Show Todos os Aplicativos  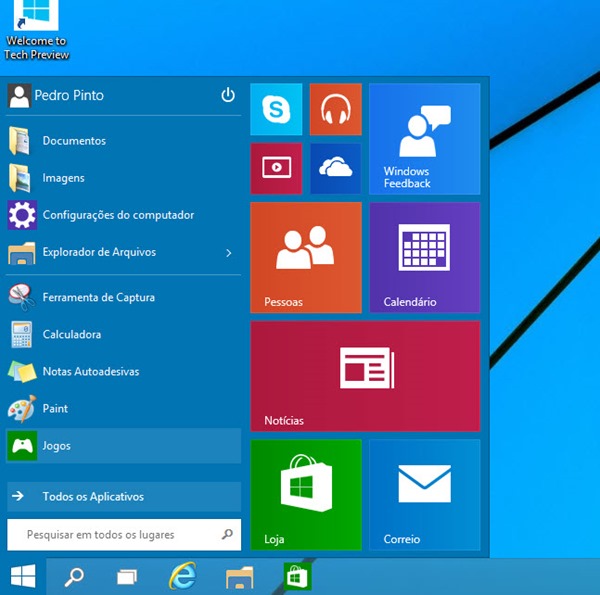coord(124,497)
